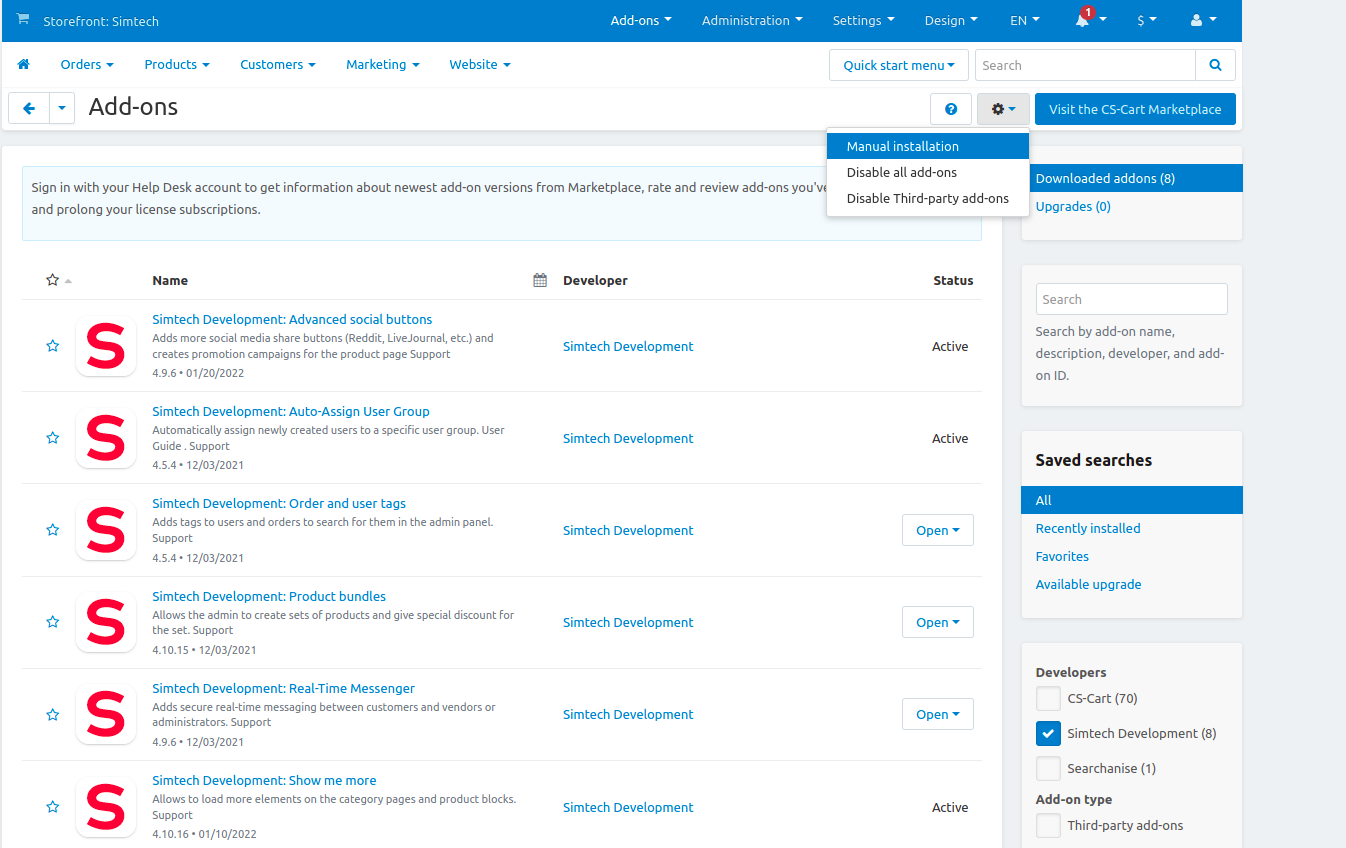Sort add-ons by Name column

coord(170,280)
